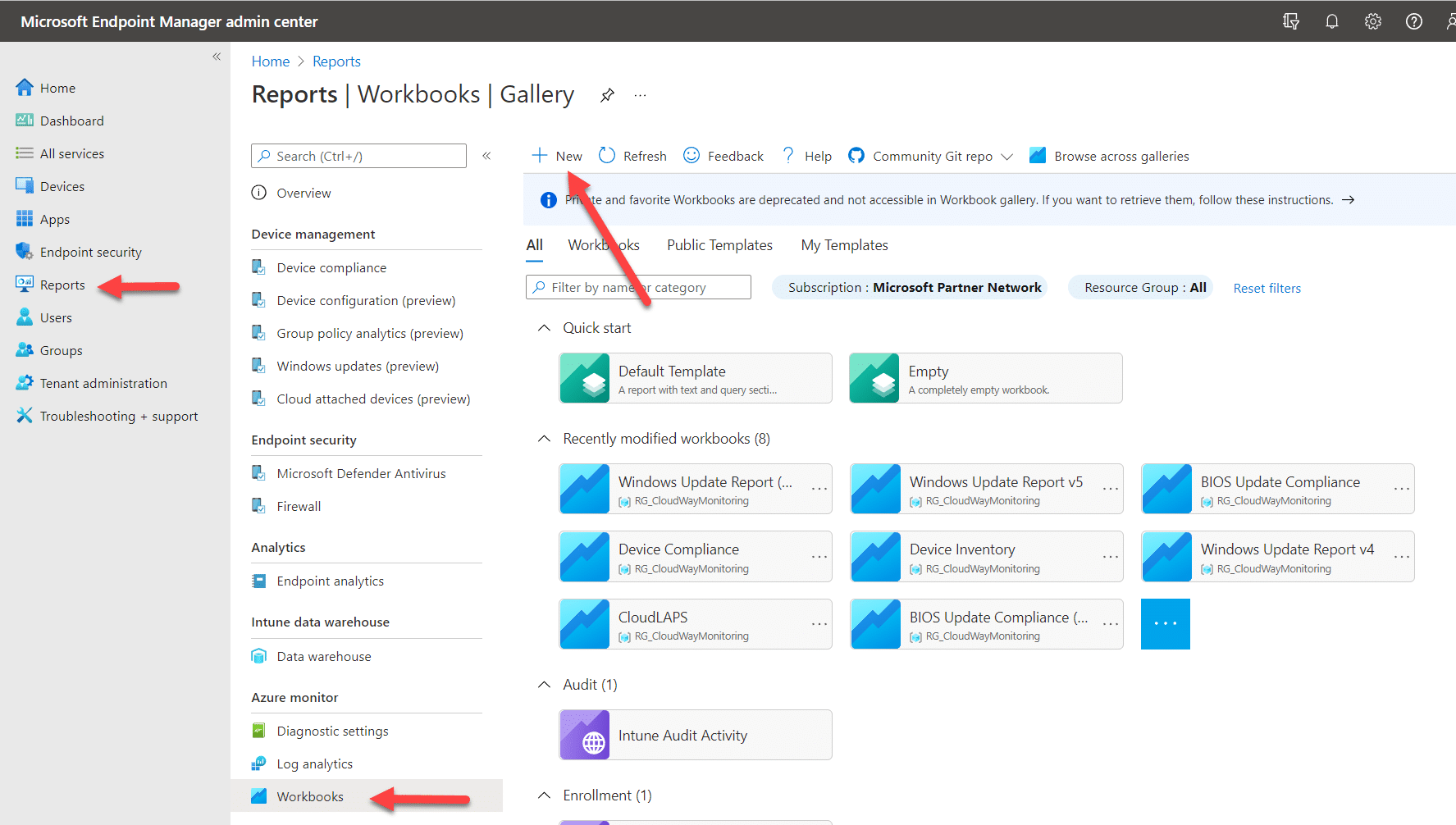Open Troubleshooting + support
Image resolution: width=1456 pixels, height=825 pixels.
tap(118, 415)
